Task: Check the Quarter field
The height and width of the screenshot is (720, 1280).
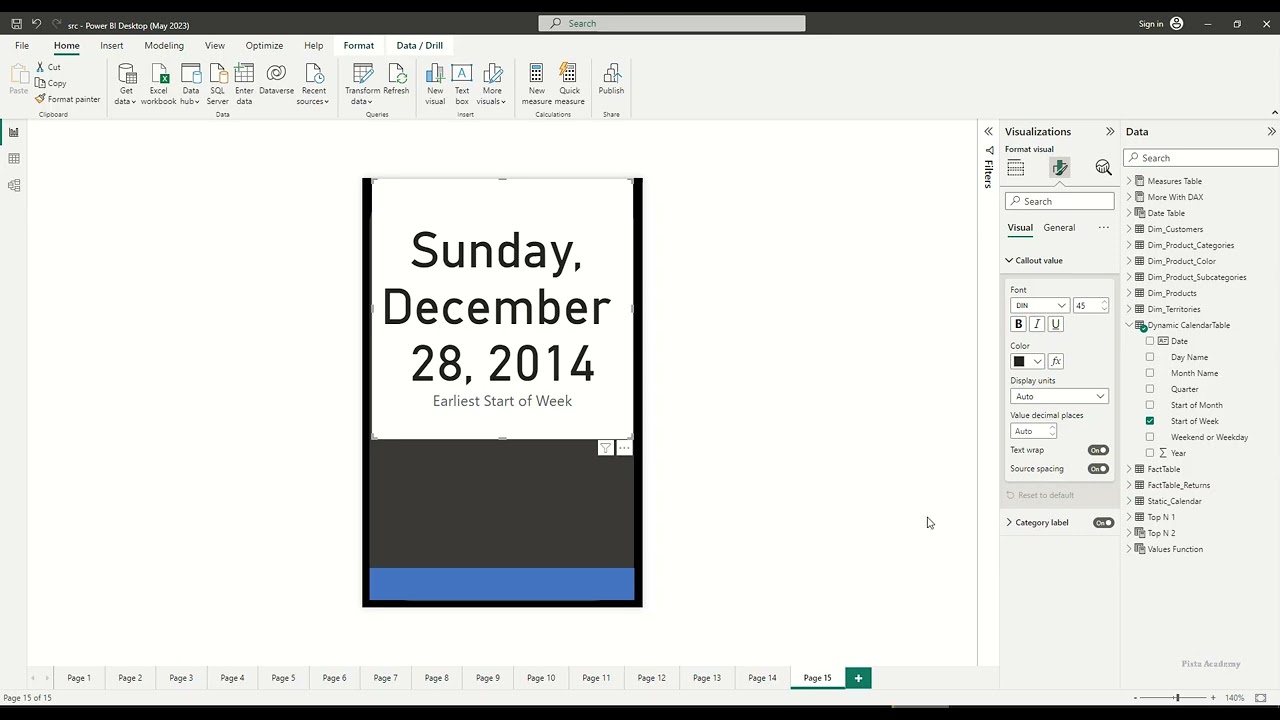Action: [x=1150, y=389]
